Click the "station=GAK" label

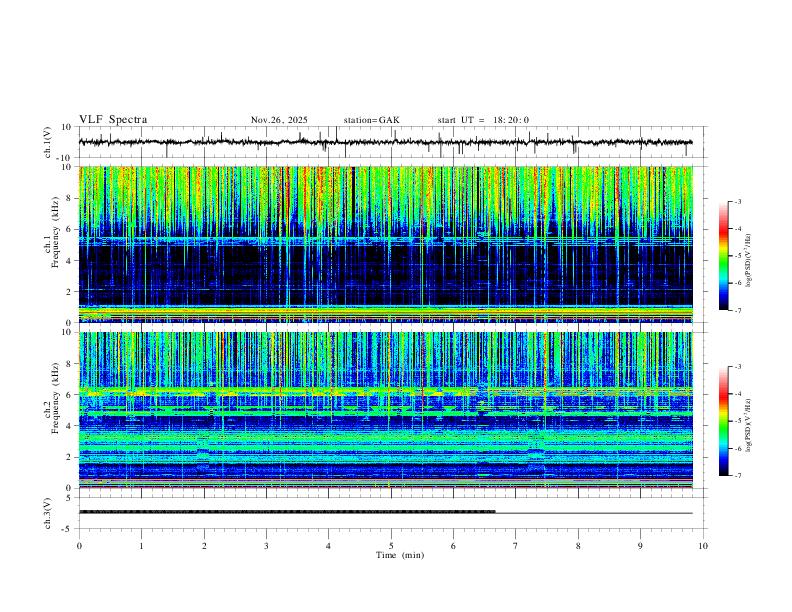(371, 120)
